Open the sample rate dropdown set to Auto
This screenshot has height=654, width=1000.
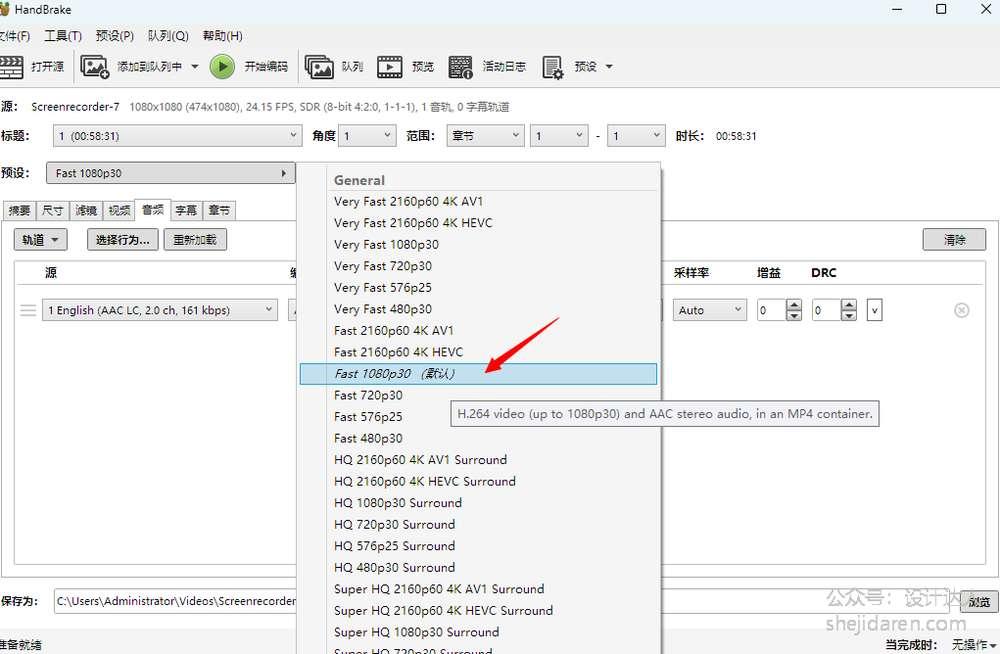click(709, 310)
